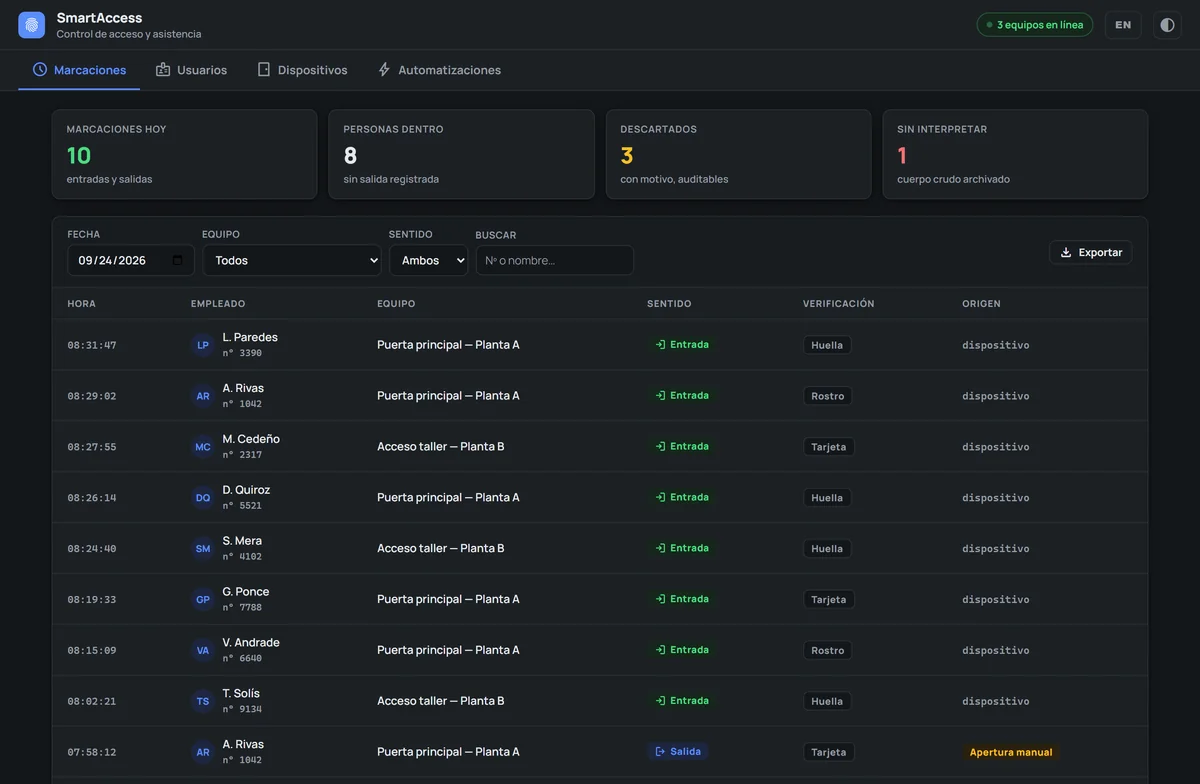This screenshot has height=784, width=1200.
Task: Click the MC avatar for M. Cedeño
Action: [203, 447]
